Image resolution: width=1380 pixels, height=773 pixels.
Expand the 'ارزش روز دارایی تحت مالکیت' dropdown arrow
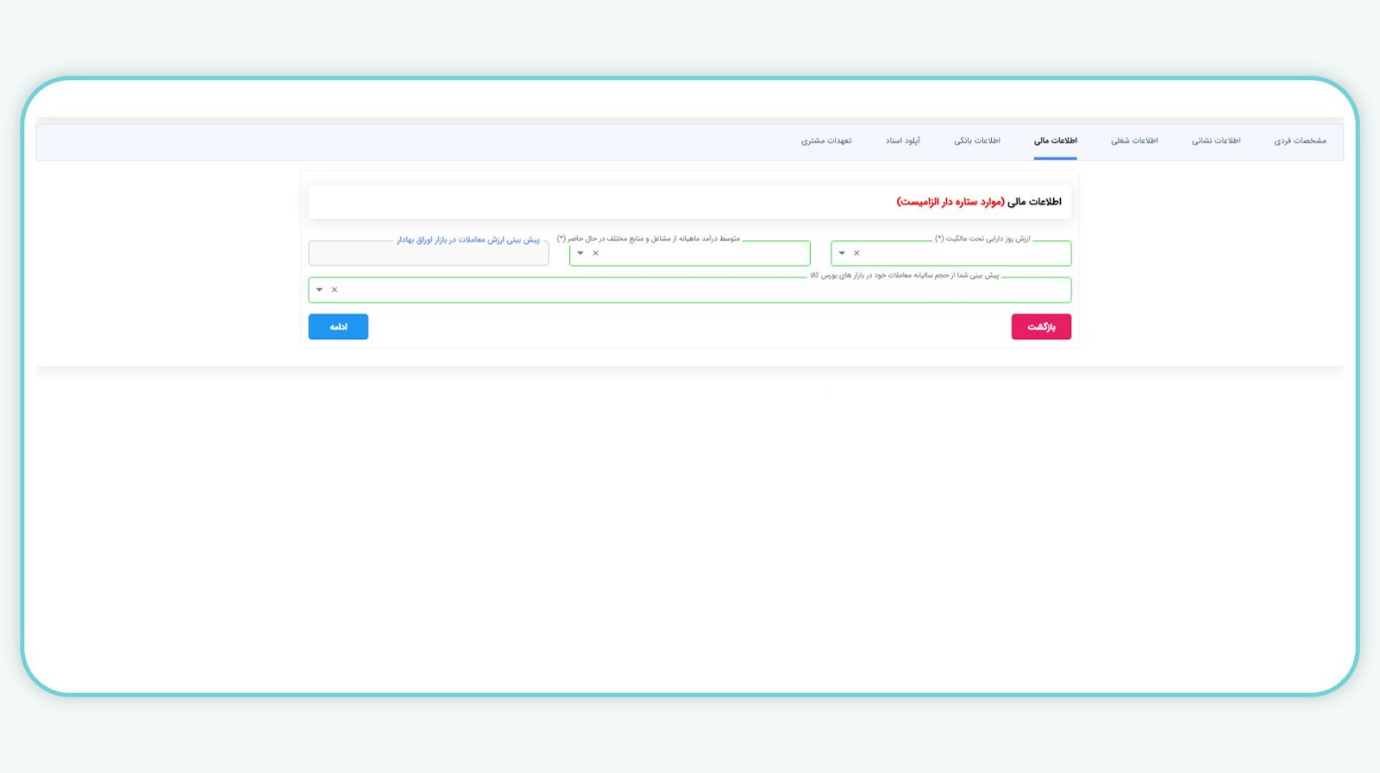click(842, 253)
